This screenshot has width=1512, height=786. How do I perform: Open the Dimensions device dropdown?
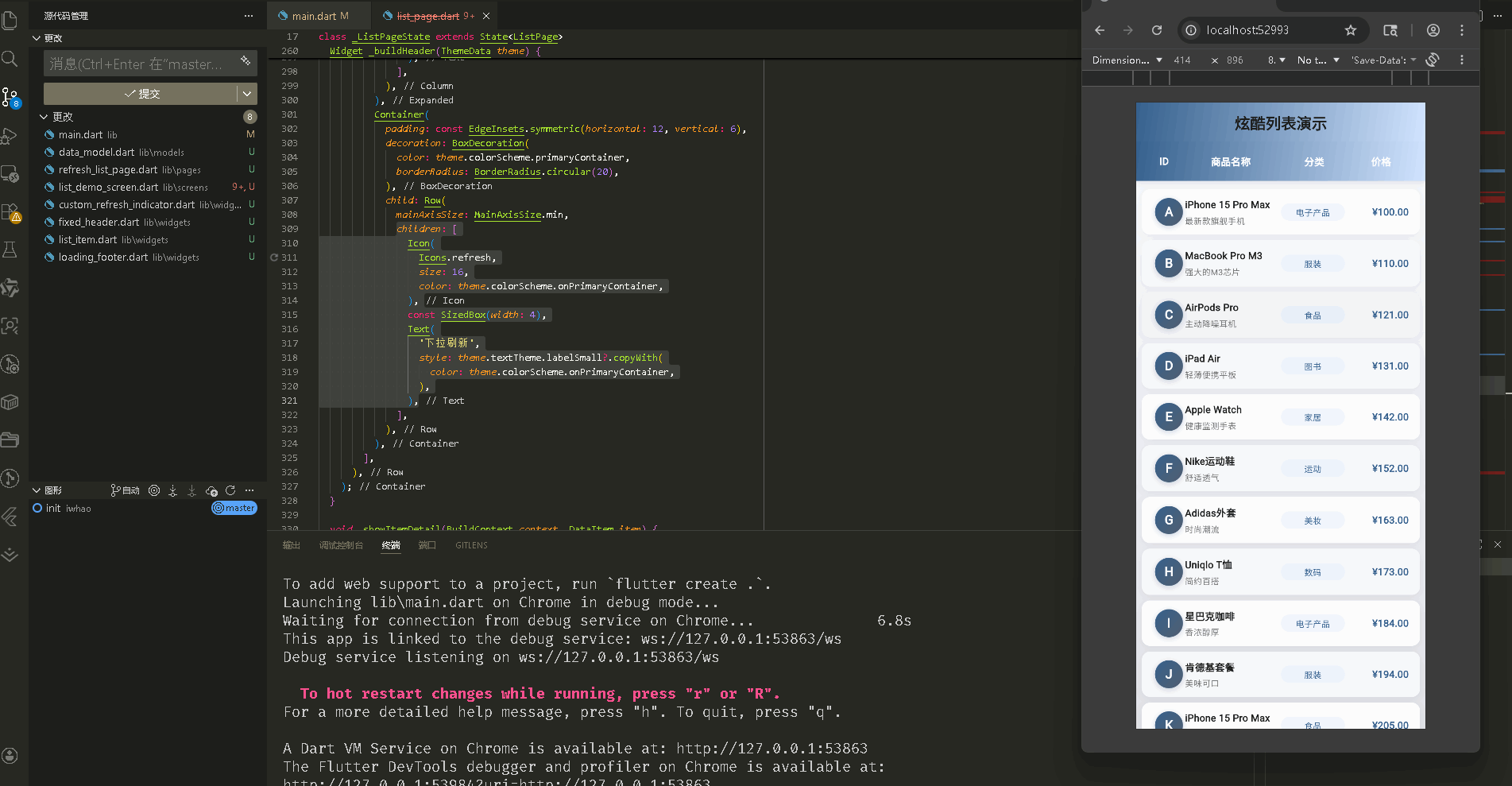1127,60
